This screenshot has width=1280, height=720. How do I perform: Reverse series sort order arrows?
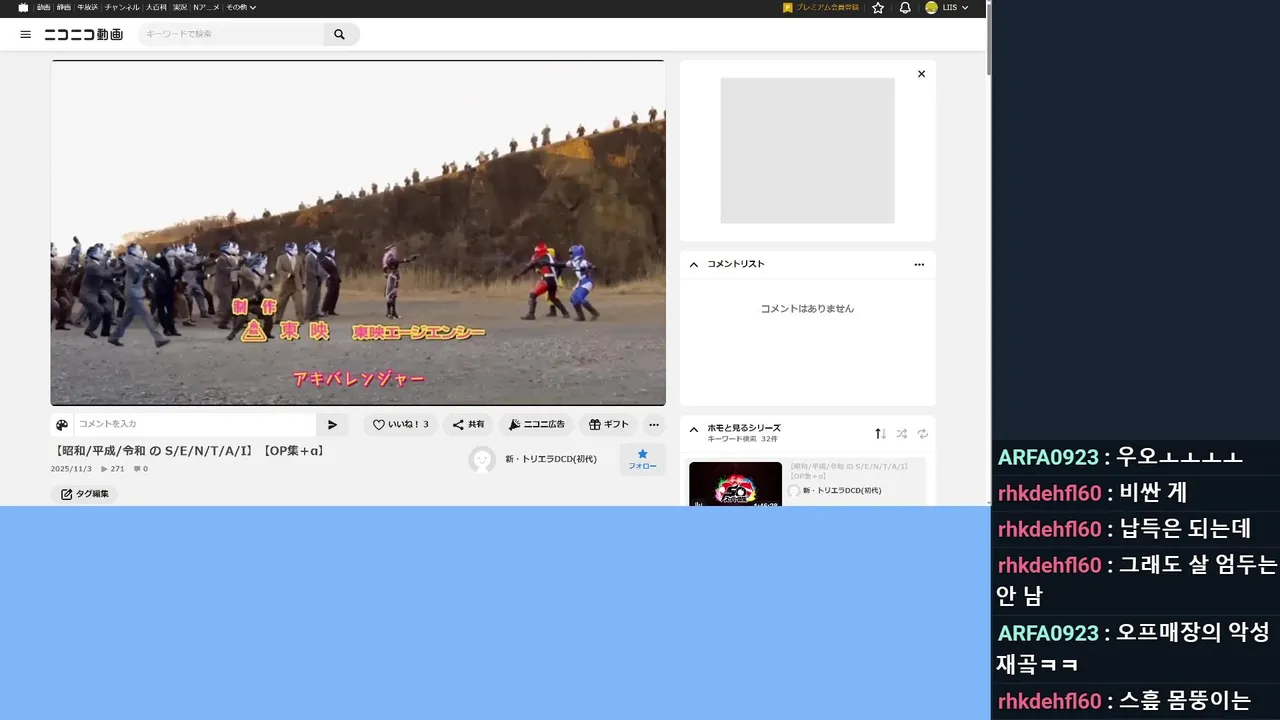point(880,433)
